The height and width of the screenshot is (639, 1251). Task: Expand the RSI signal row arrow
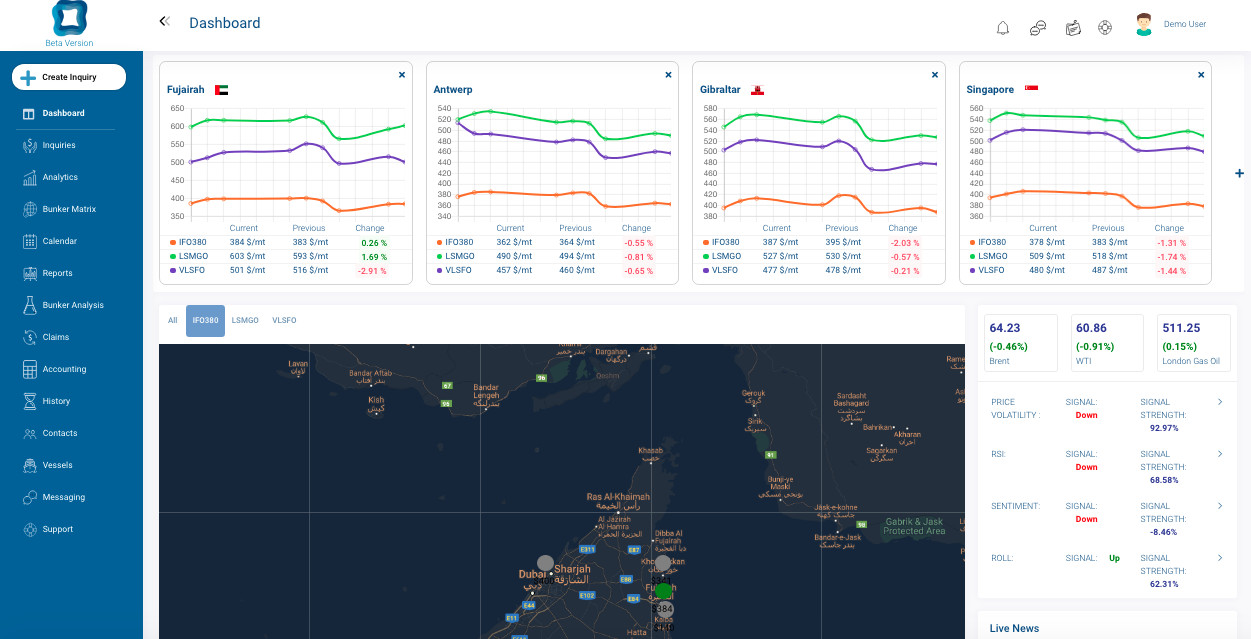(1219, 454)
